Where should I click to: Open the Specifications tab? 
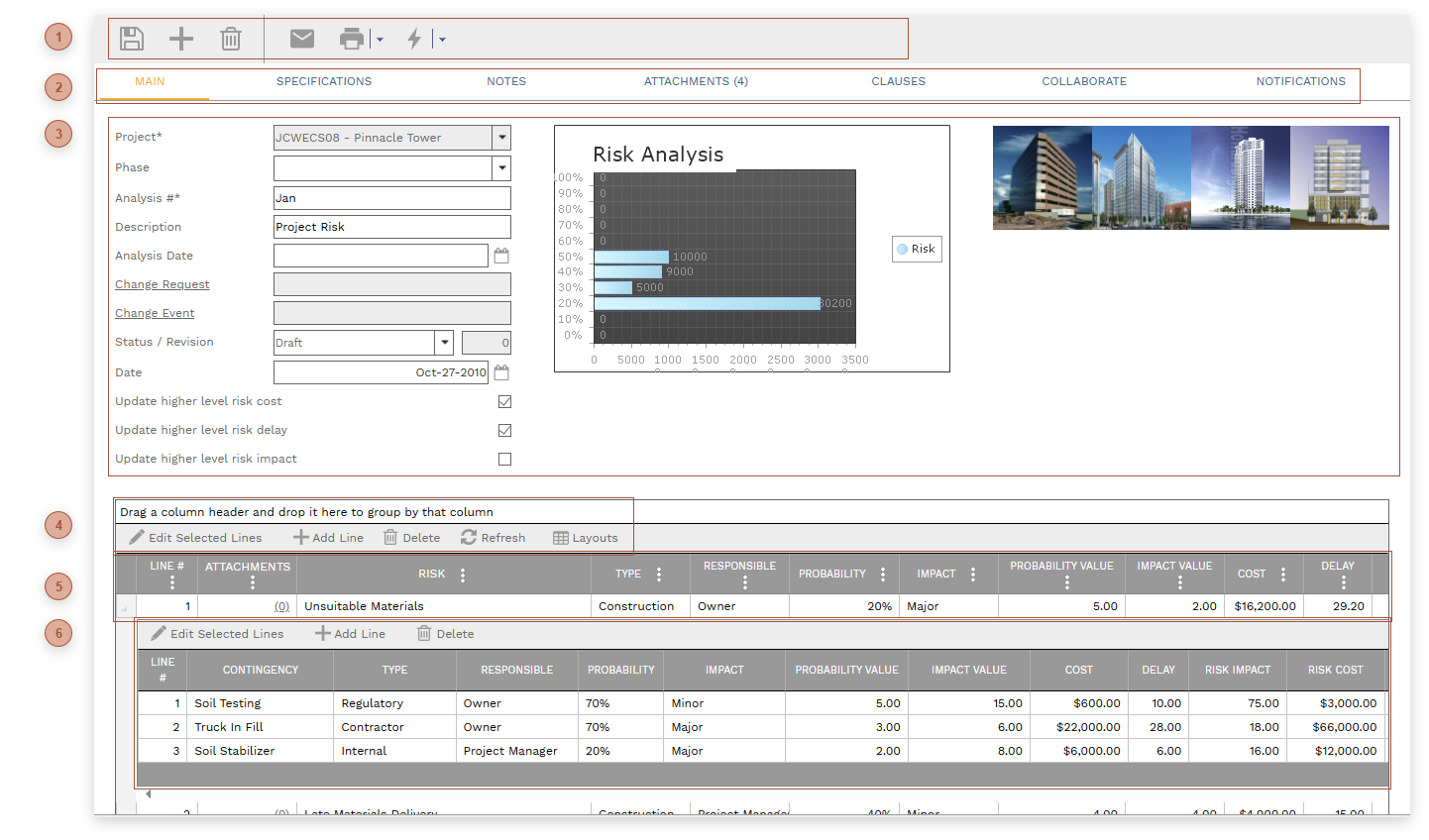coord(324,81)
